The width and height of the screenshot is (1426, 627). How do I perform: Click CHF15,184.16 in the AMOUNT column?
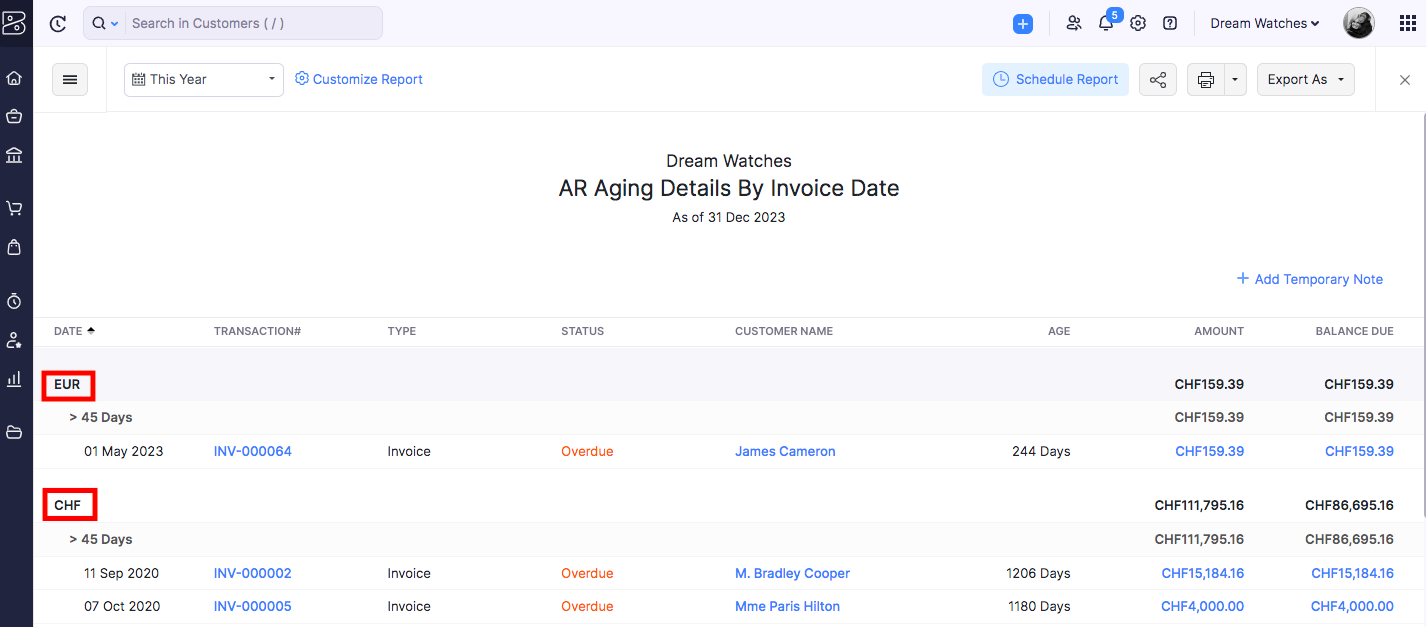pyautogui.click(x=1203, y=573)
